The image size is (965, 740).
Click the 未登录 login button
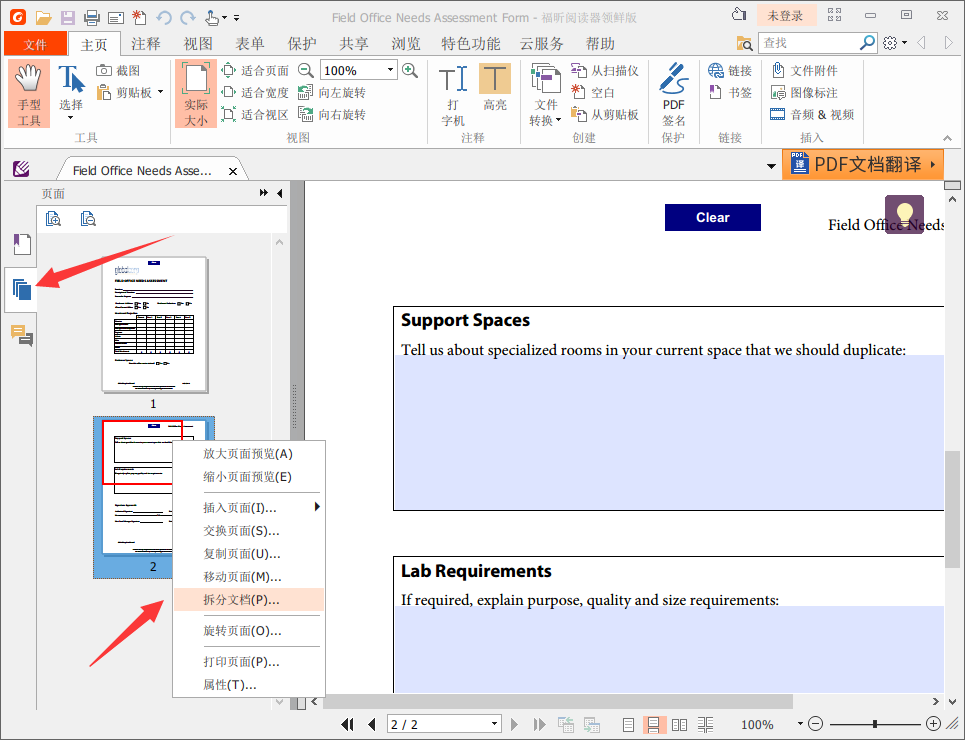pyautogui.click(x=786, y=15)
